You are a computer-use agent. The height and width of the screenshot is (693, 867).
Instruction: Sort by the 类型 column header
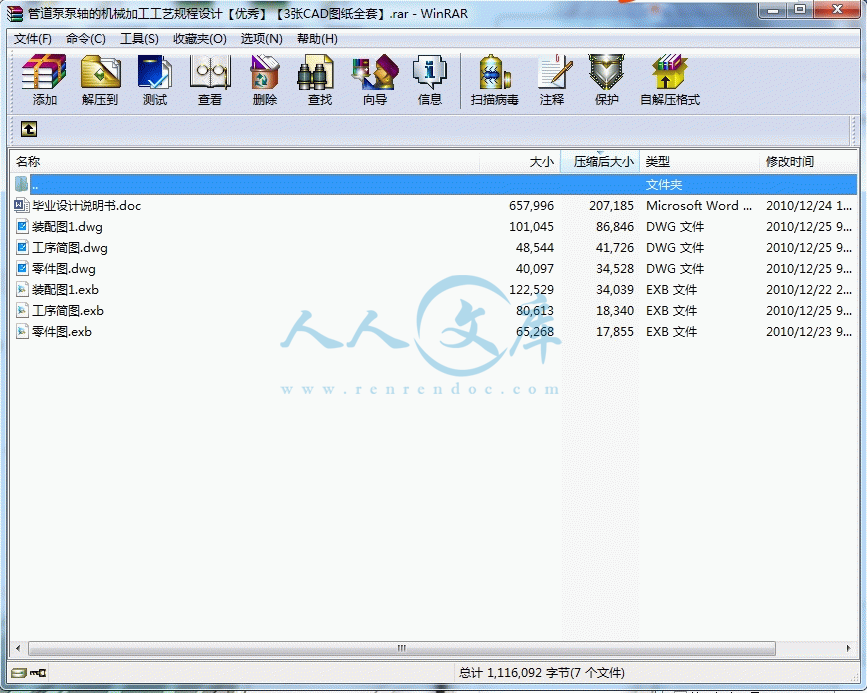pyautogui.click(x=699, y=161)
